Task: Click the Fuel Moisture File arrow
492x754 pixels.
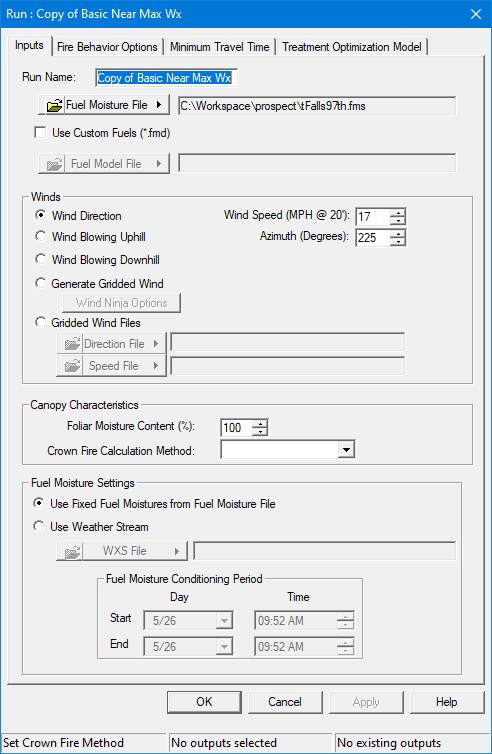Action: (x=159, y=104)
